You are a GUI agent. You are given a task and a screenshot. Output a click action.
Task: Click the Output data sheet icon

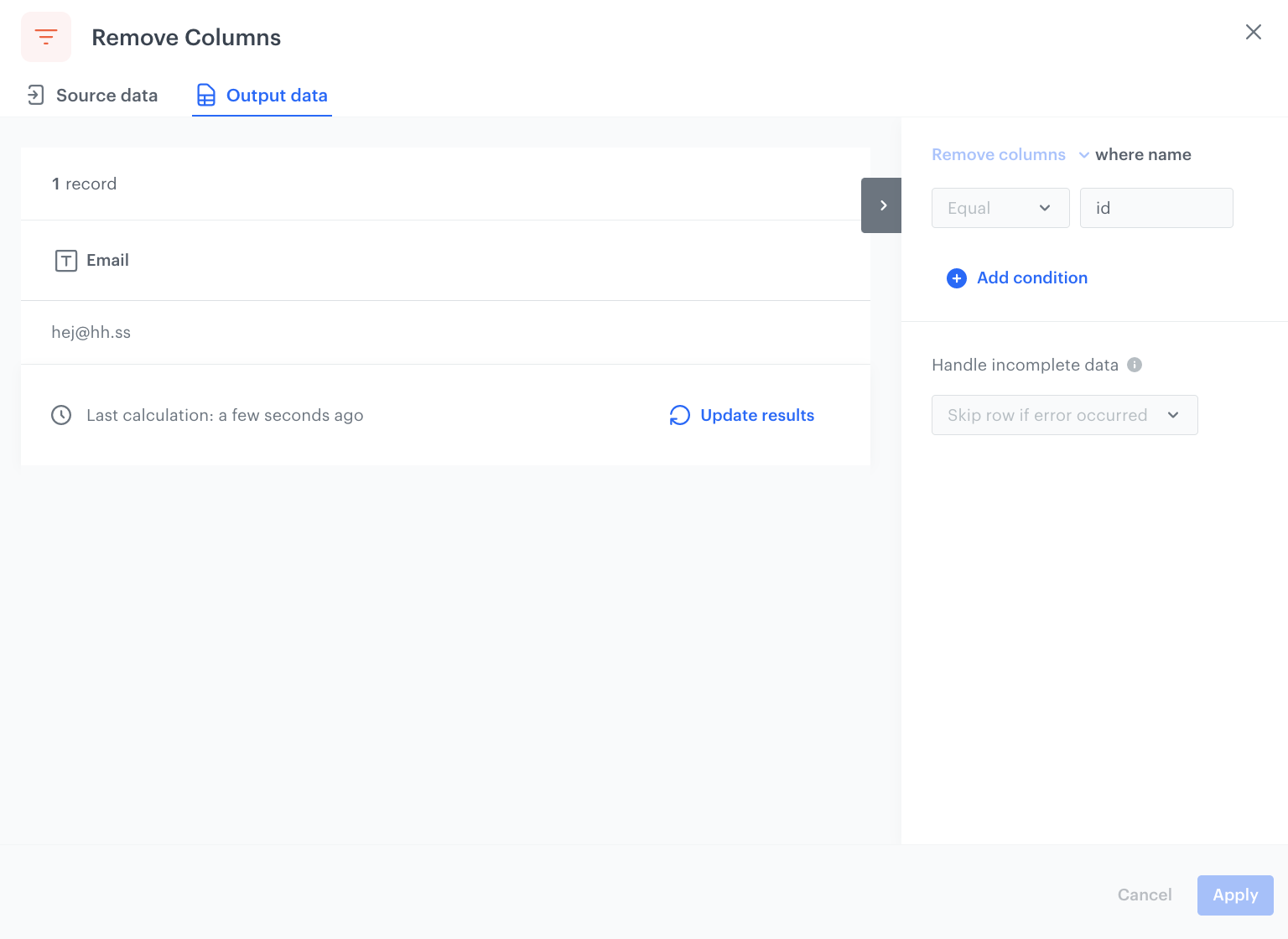(205, 96)
